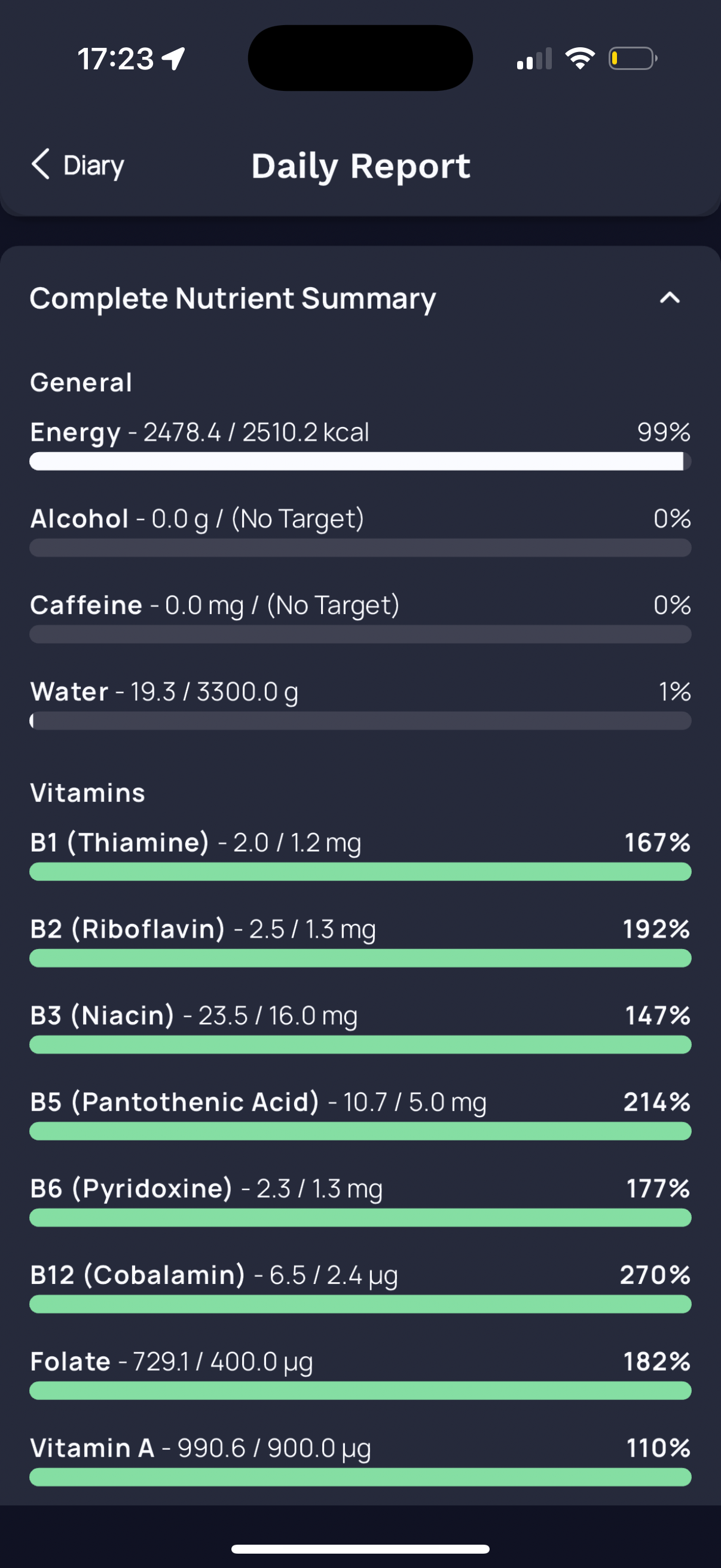Image resolution: width=721 pixels, height=1568 pixels.
Task: Open B1 (Thiamine) details
Action: coord(360,855)
